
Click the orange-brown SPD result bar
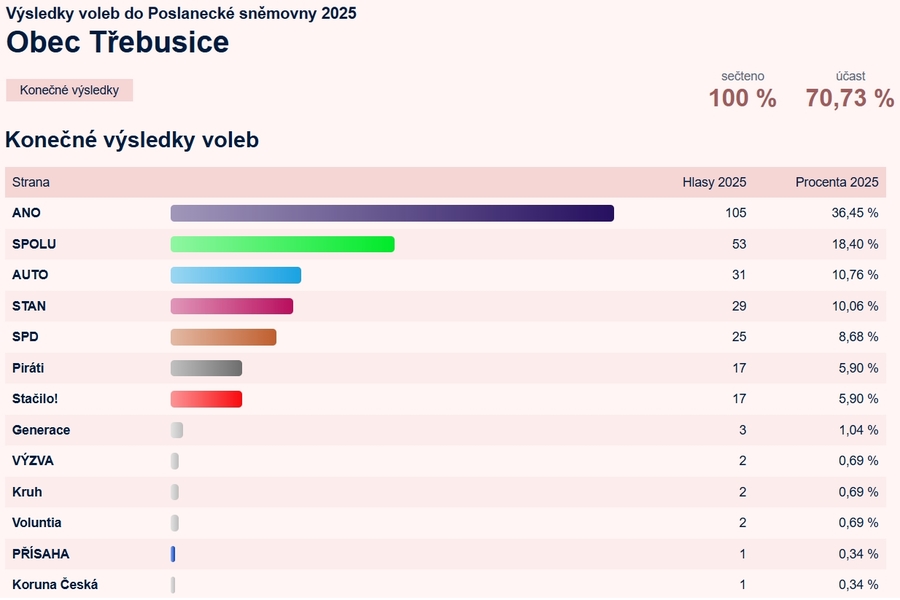[223, 337]
